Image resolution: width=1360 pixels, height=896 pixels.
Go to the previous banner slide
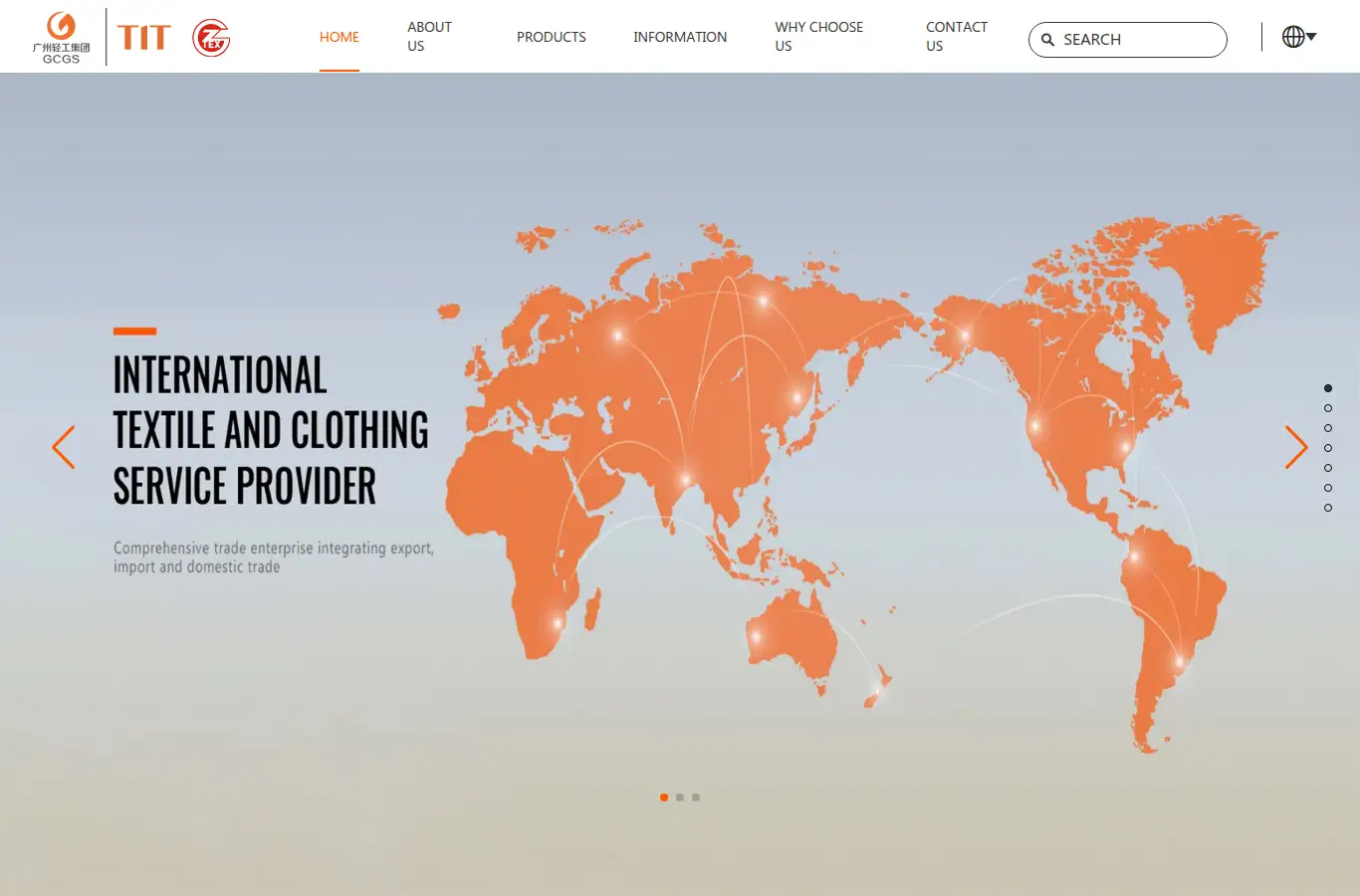click(x=64, y=447)
